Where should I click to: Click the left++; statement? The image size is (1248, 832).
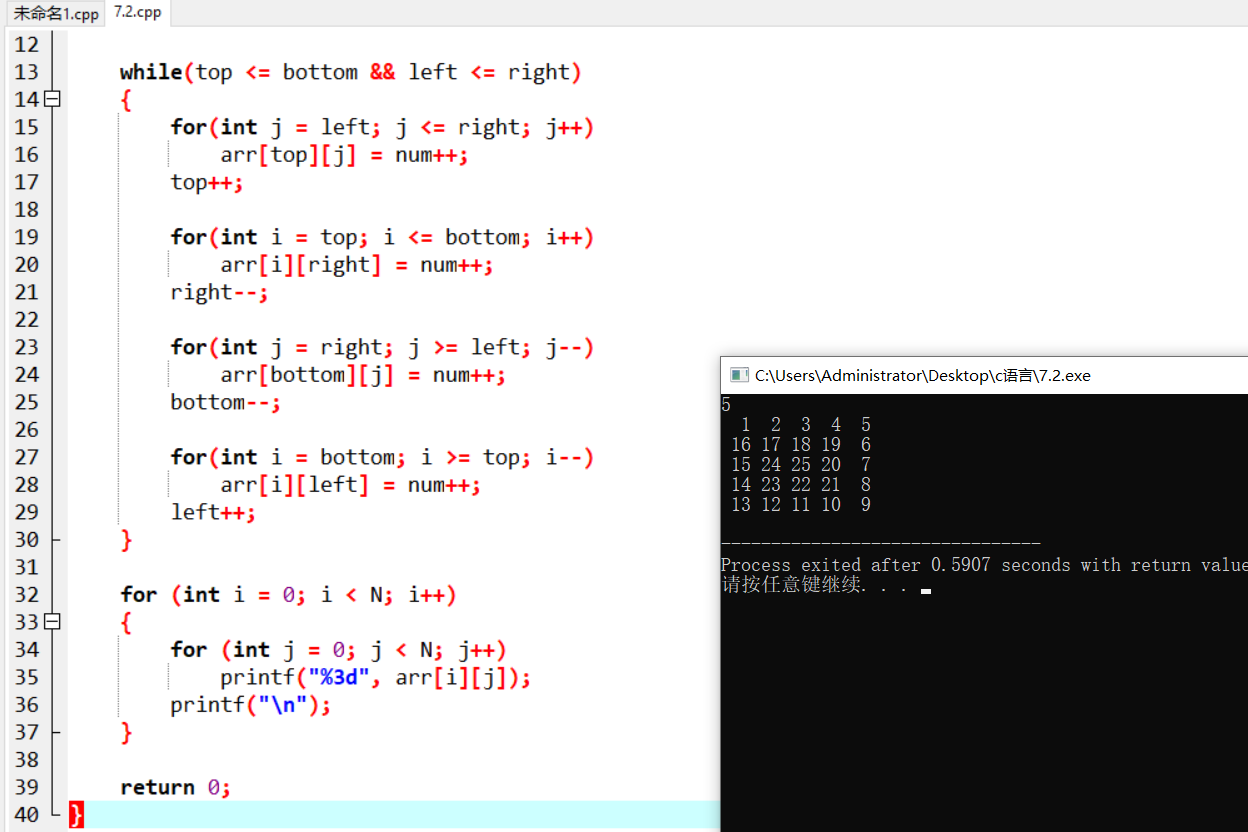[213, 512]
